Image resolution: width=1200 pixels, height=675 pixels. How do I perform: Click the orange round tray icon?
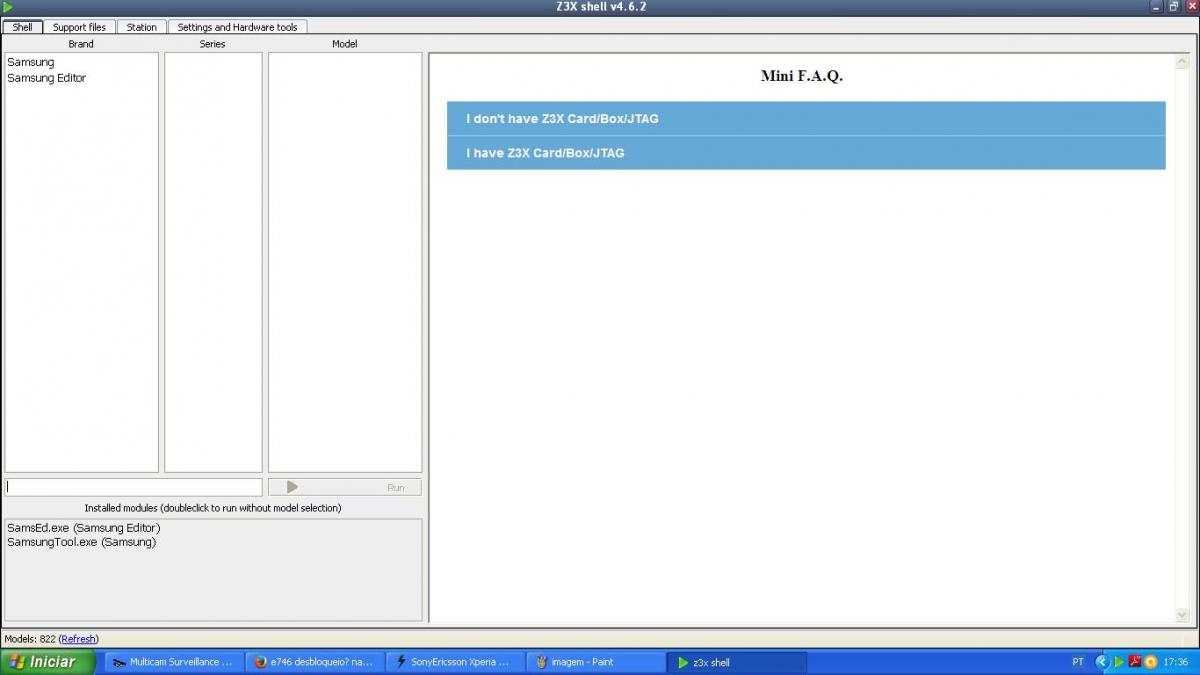point(1151,662)
